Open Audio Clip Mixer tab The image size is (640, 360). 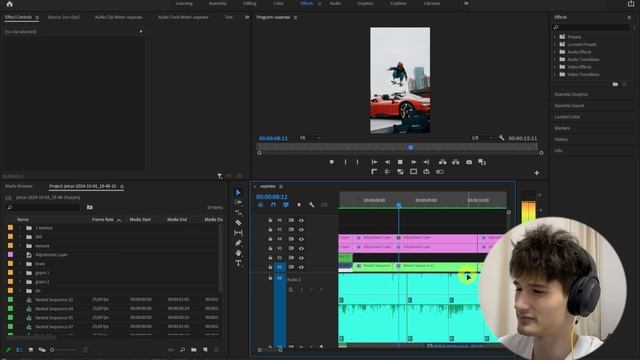118,17
